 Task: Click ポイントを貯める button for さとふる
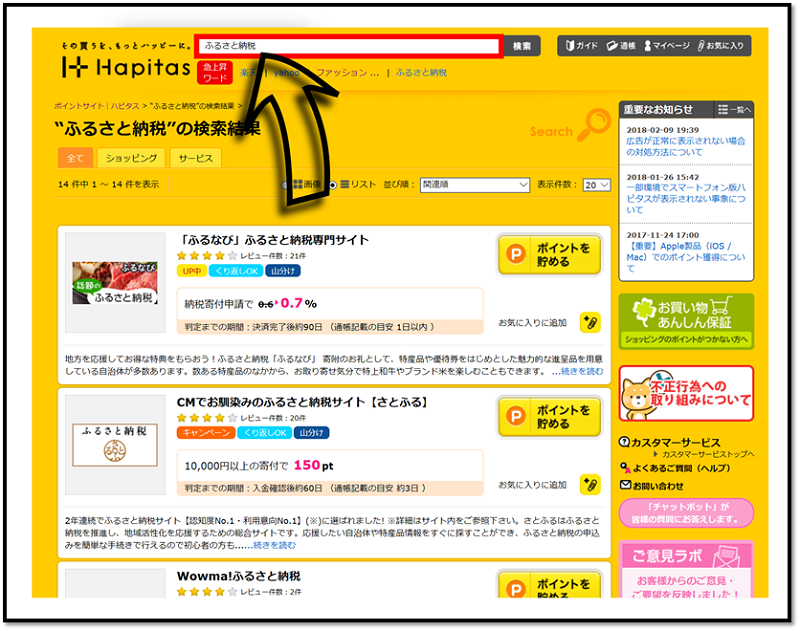(549, 417)
